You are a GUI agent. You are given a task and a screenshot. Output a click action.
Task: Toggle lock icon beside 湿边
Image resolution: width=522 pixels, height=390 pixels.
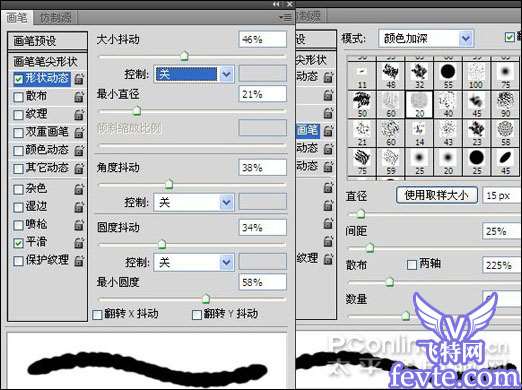point(79,207)
